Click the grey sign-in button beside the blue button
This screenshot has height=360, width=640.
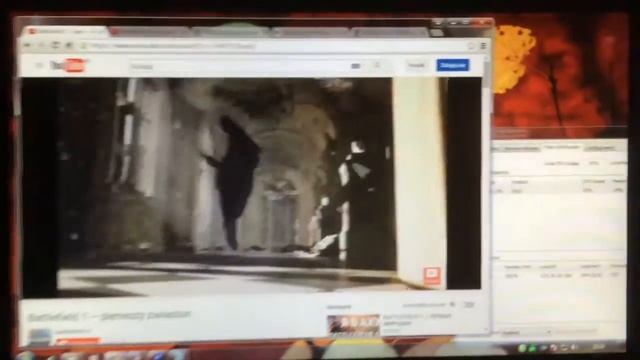416,65
